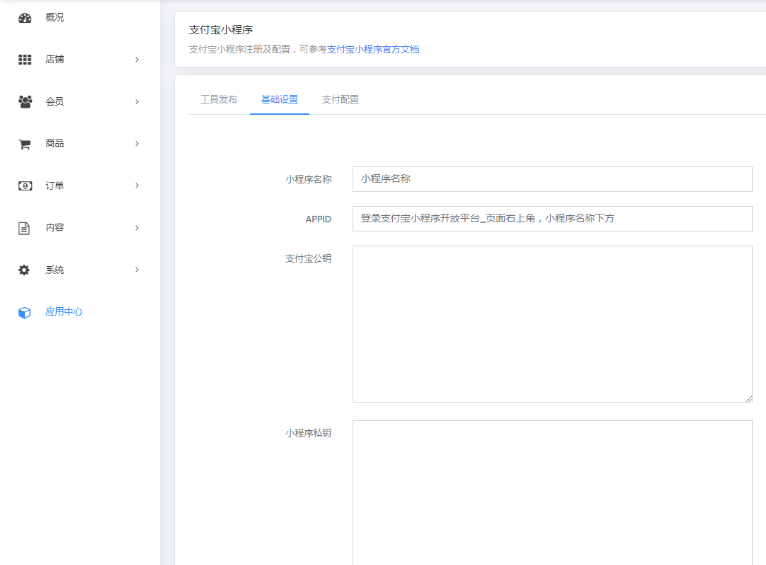Click the 店铺 grid icon

25,60
